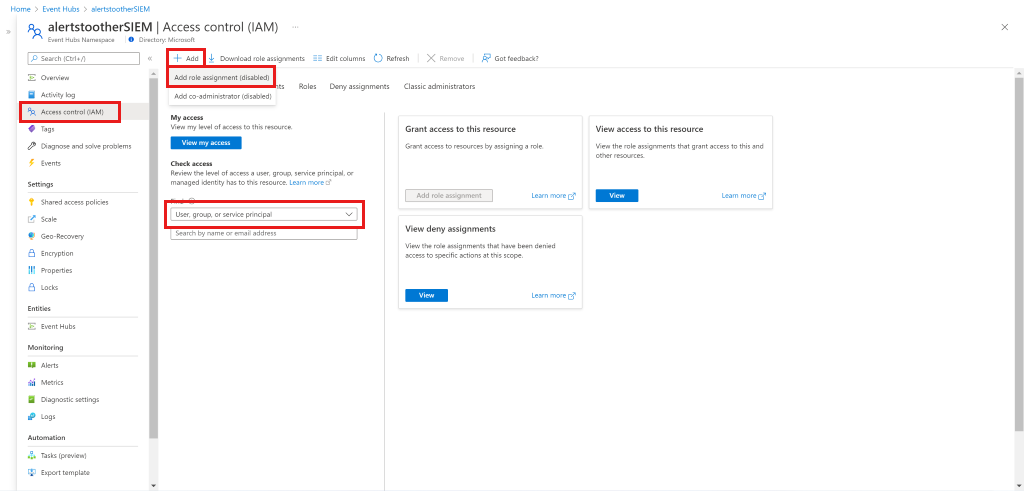The height and width of the screenshot is (491, 1024).
Task: Click the Overview sidebar icon
Action: click(x=31, y=78)
